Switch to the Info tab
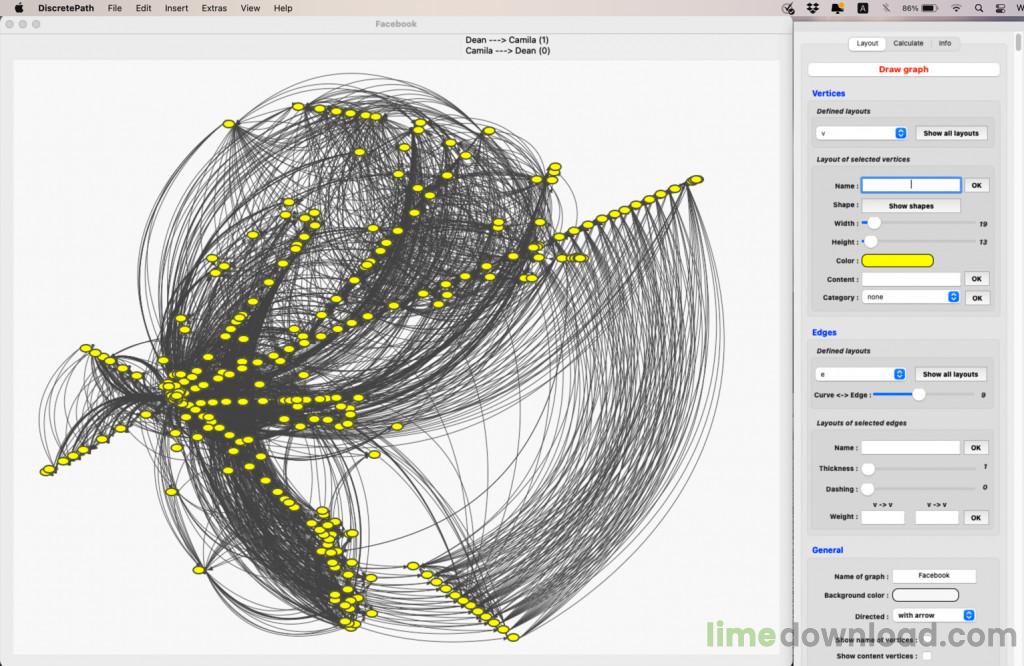Screen dimensions: 1024x666 point(944,43)
